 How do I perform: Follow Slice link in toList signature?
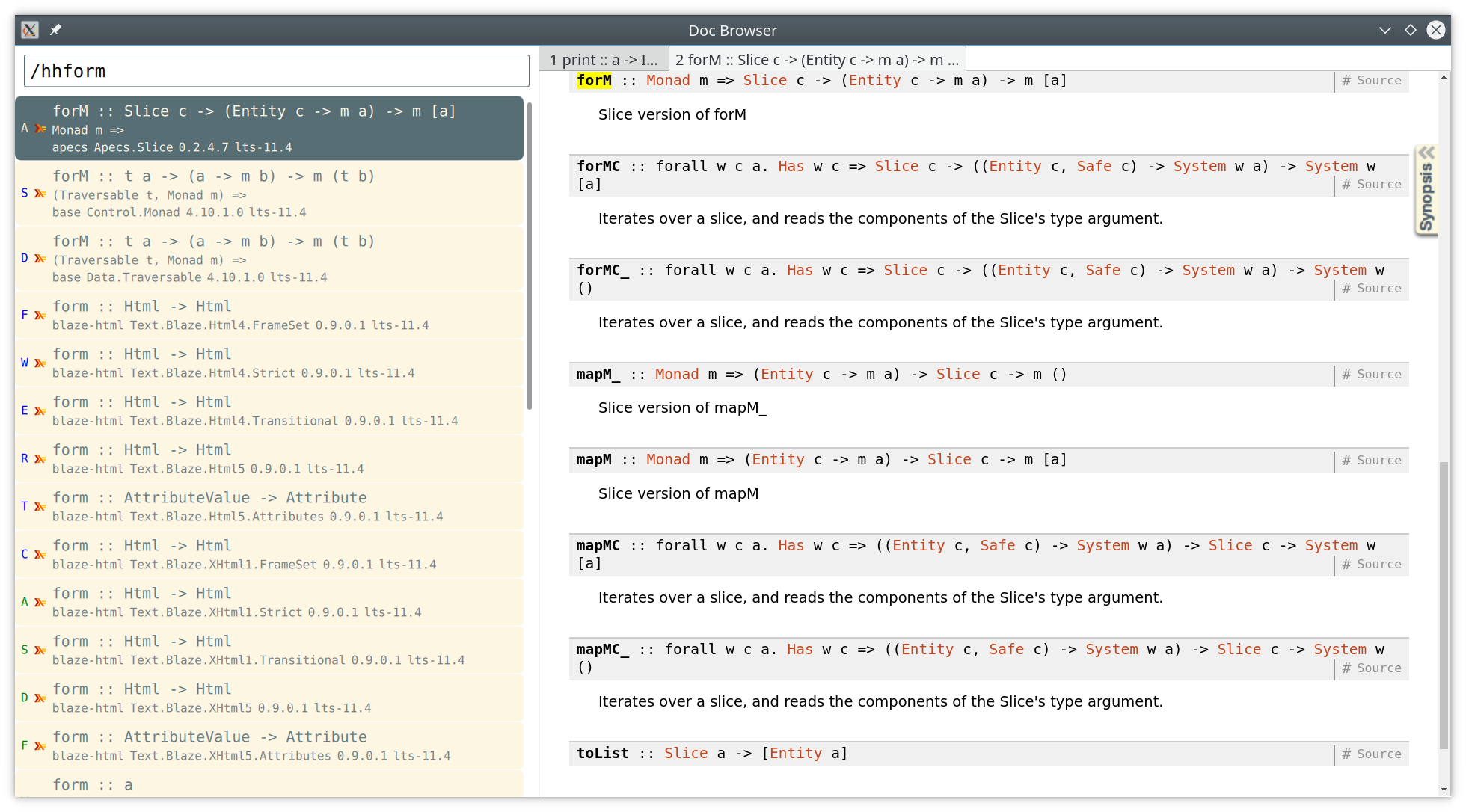(686, 754)
